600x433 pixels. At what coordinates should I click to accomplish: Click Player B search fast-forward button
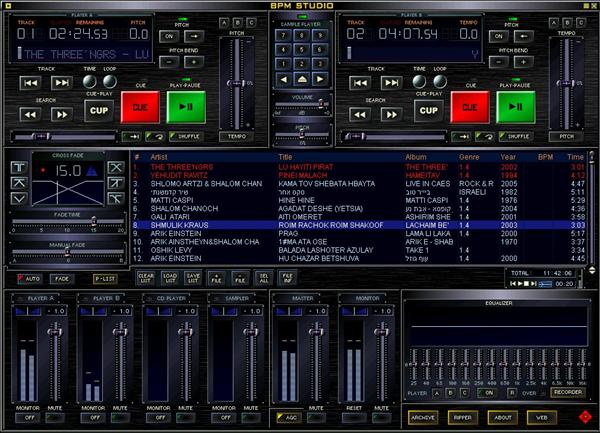coord(391,114)
